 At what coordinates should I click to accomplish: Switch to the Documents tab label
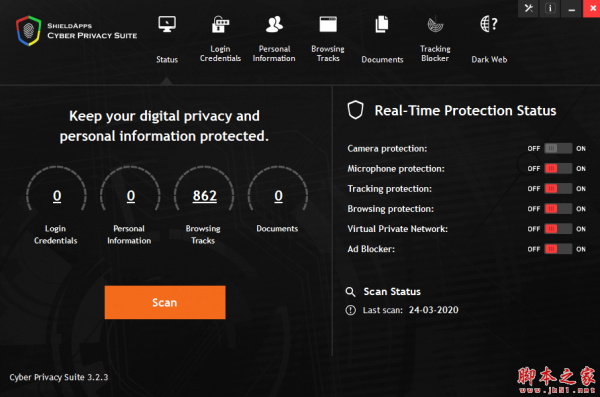(382, 60)
